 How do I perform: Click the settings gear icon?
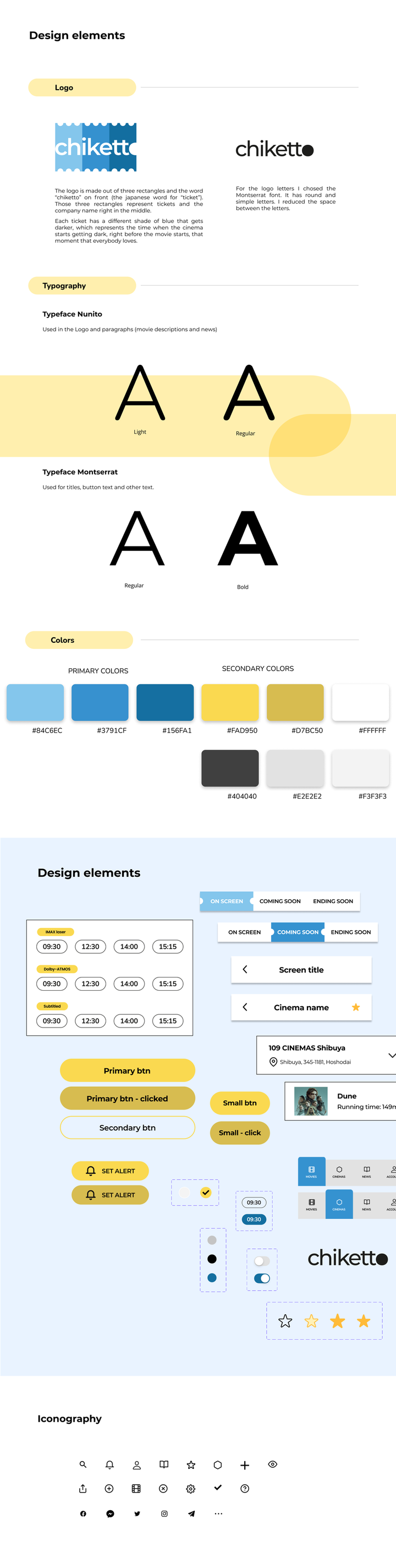pyautogui.click(x=190, y=1488)
